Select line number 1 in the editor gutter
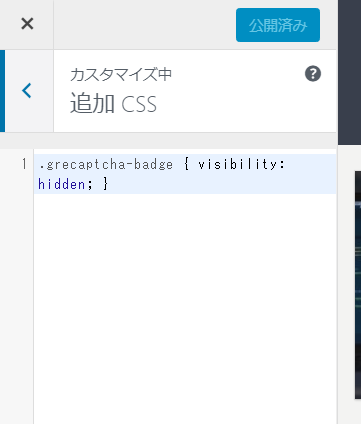Image resolution: width=361 pixels, height=424 pixels. tap(24, 164)
